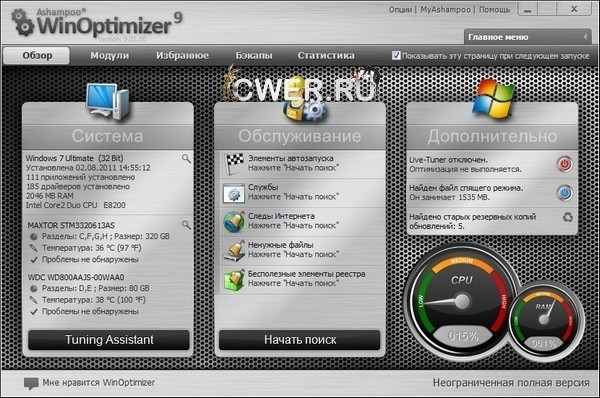Screen dimensions: 600x398
Task: Open the Помощь menu
Action: [494, 10]
